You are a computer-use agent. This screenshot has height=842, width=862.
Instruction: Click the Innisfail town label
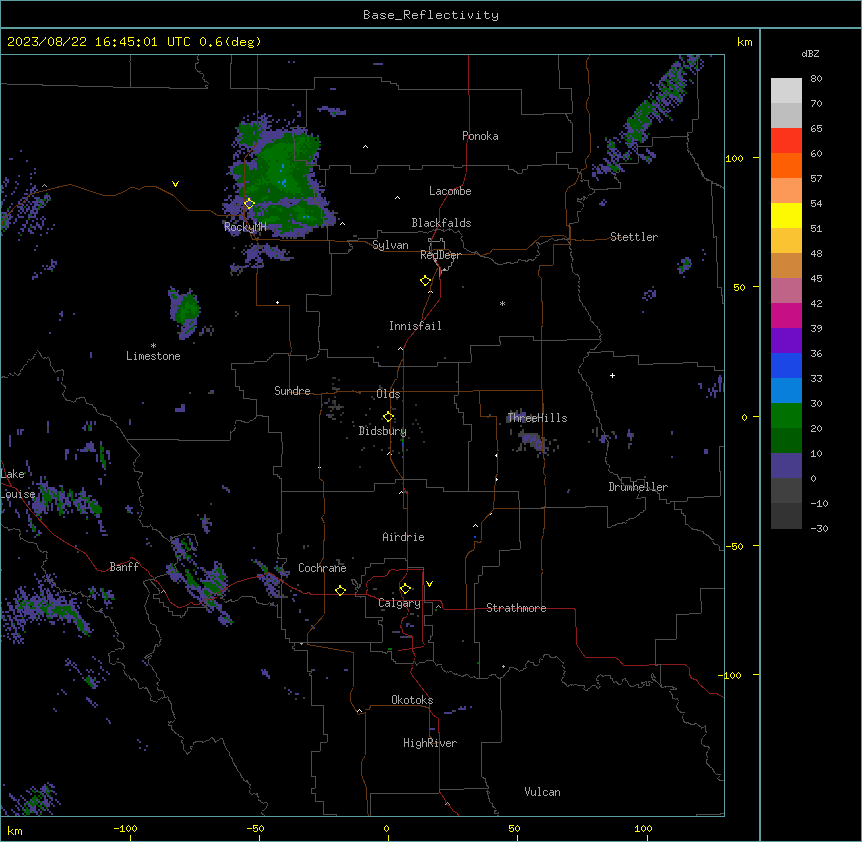(x=415, y=326)
